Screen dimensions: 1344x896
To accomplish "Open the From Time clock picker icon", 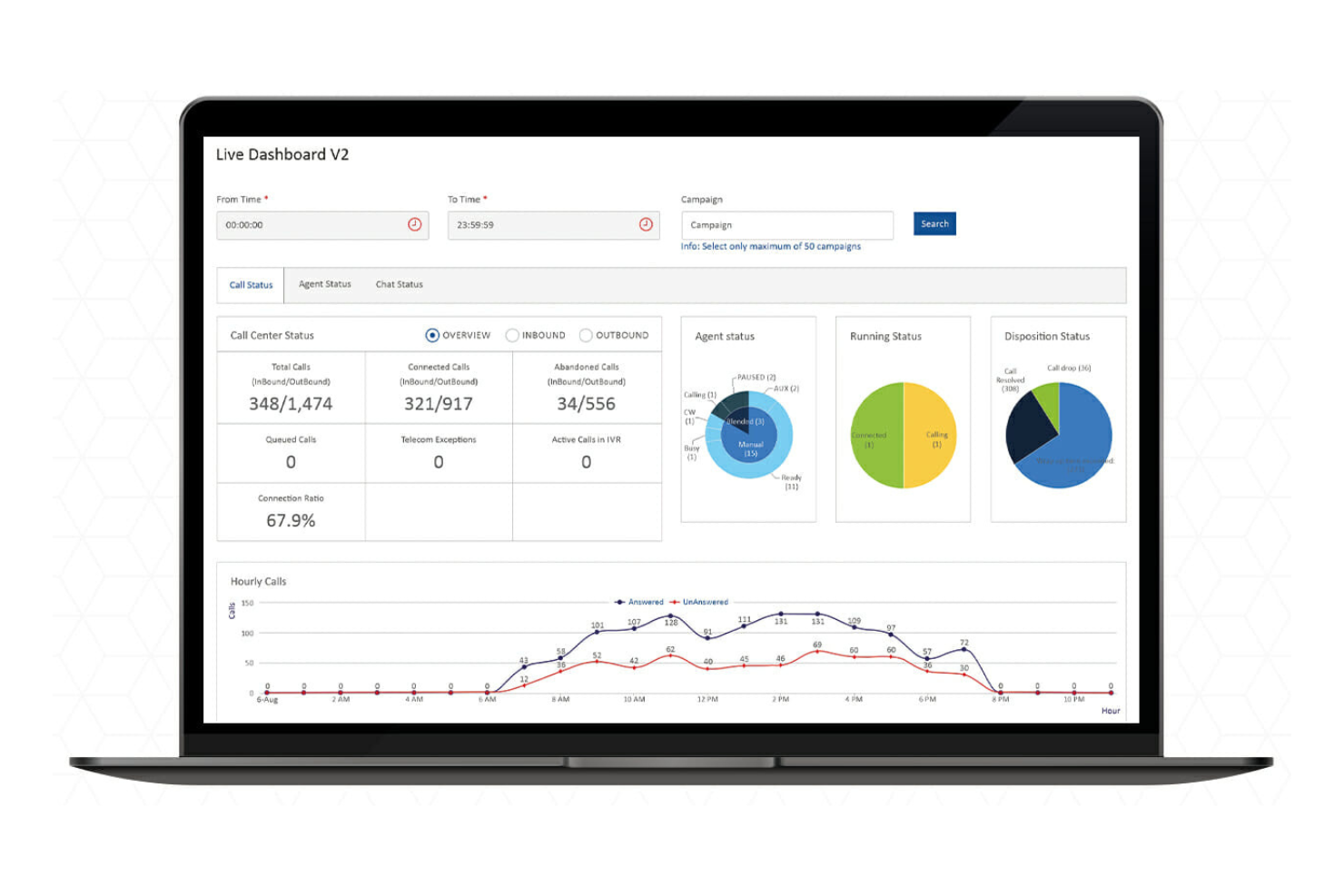I will point(416,224).
